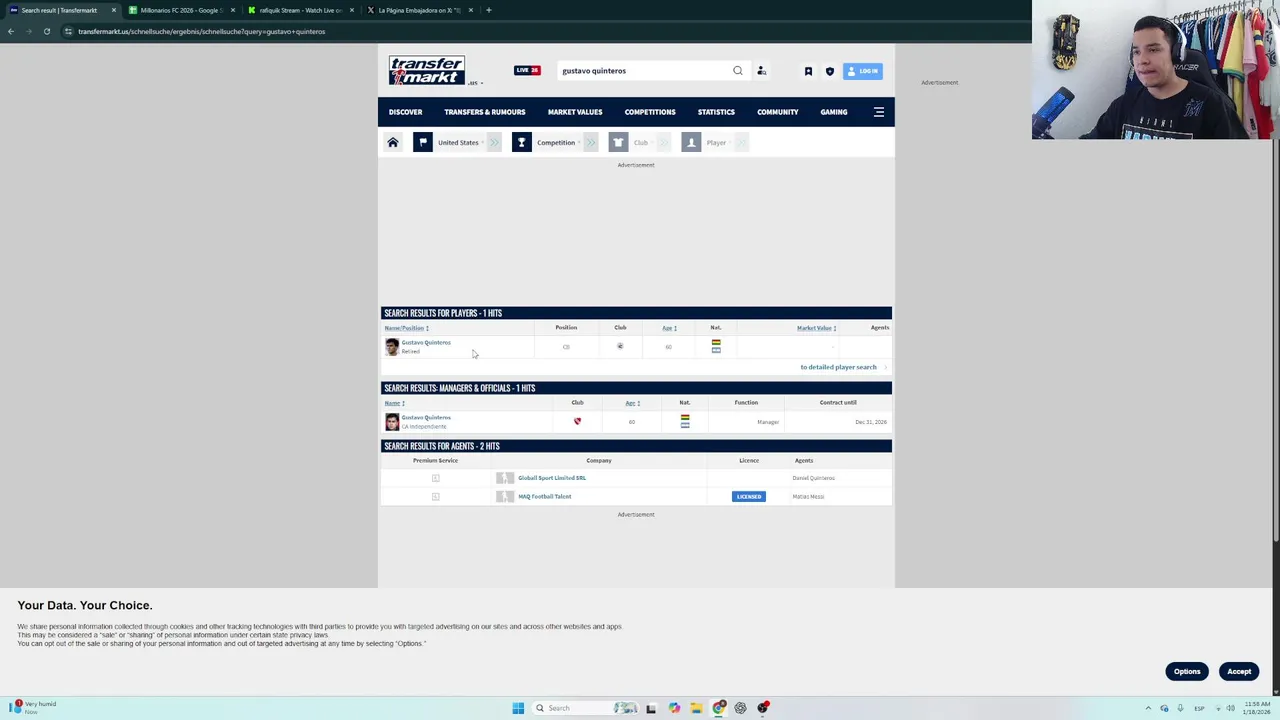The height and width of the screenshot is (720, 1280).
Task: Sort players by Market Value
Action: click(x=816, y=328)
